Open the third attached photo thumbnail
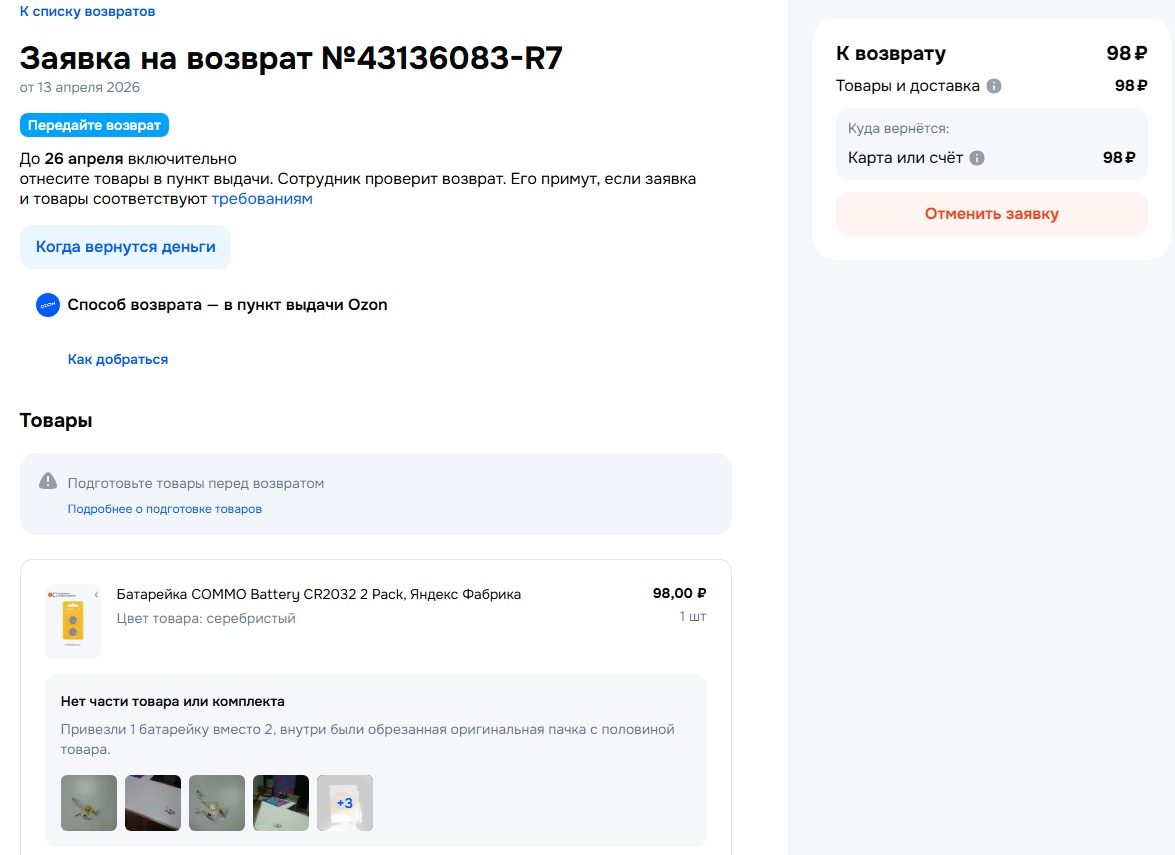The width and height of the screenshot is (1175, 855). [x=217, y=803]
